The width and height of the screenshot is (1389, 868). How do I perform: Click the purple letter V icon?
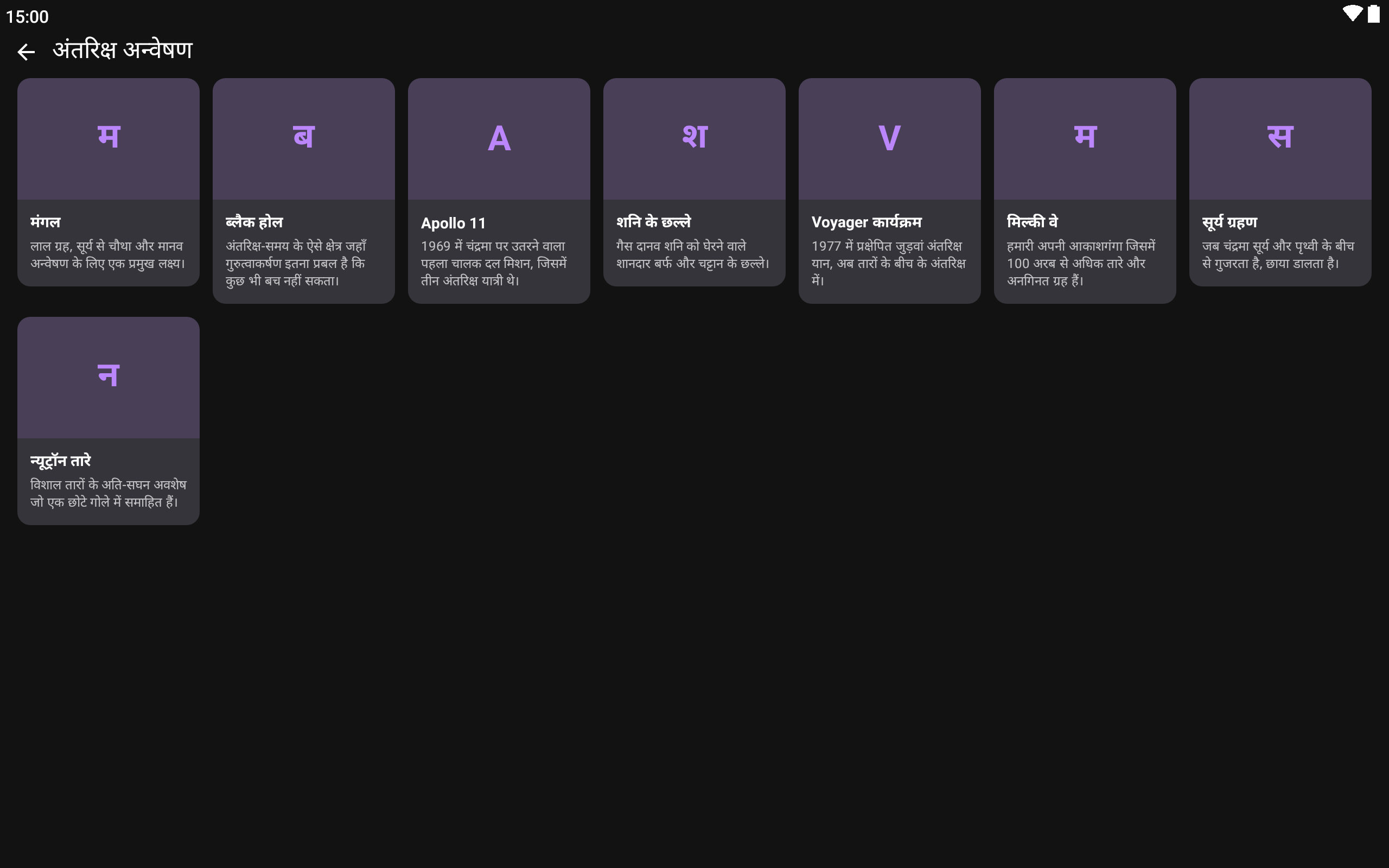(x=889, y=138)
